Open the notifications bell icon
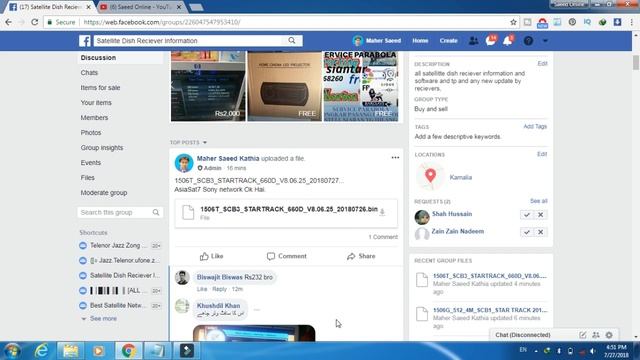This screenshot has width=640, height=360. pyautogui.click(x=508, y=41)
